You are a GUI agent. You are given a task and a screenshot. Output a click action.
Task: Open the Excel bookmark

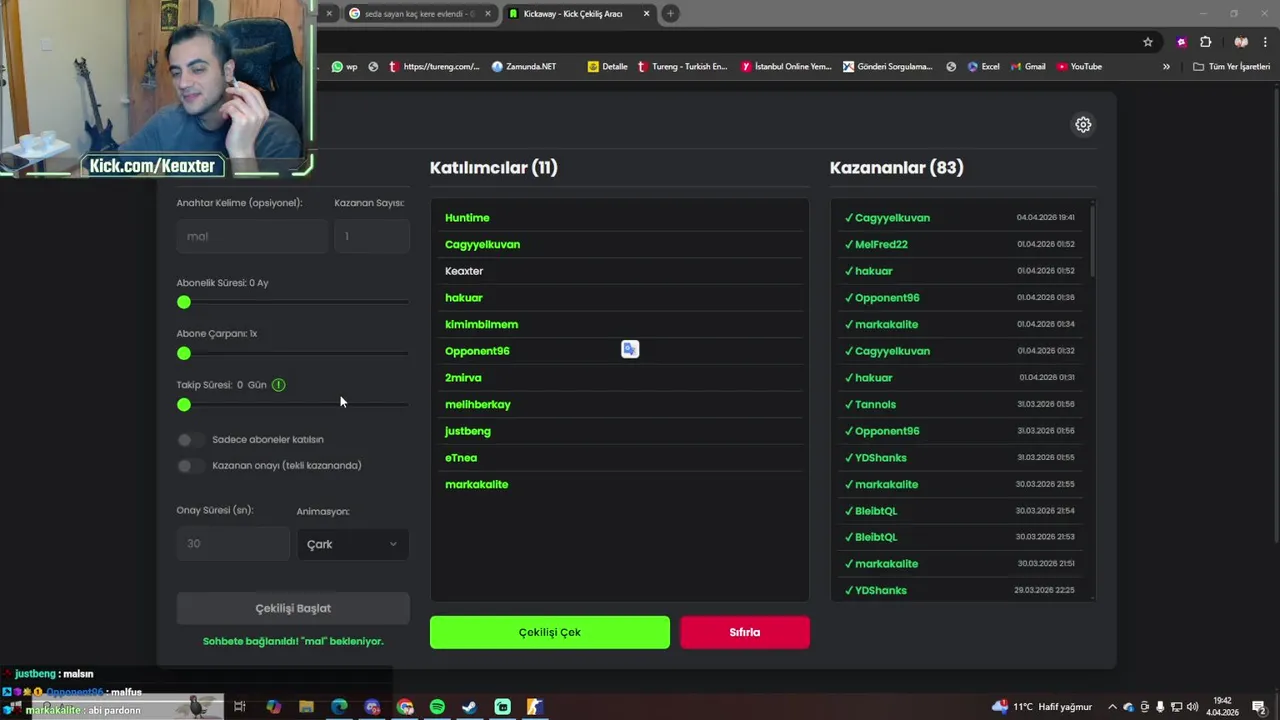coord(983,67)
